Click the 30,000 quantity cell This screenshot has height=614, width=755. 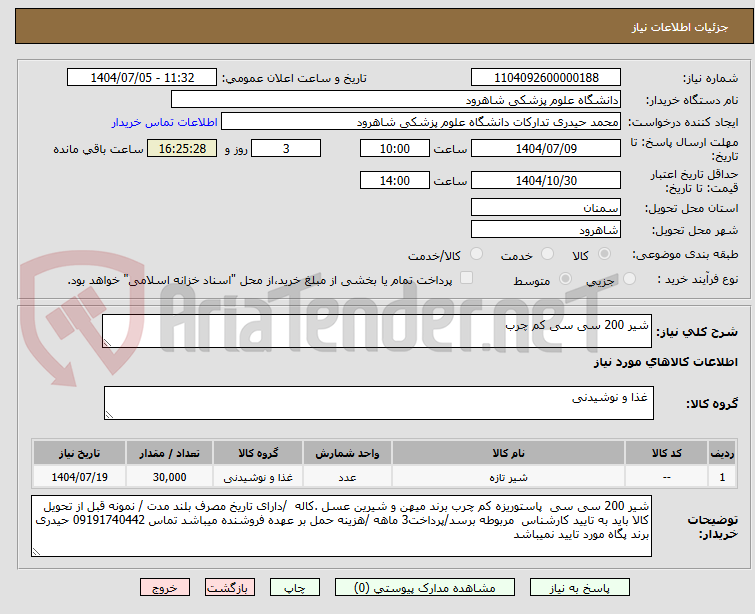tap(169, 477)
